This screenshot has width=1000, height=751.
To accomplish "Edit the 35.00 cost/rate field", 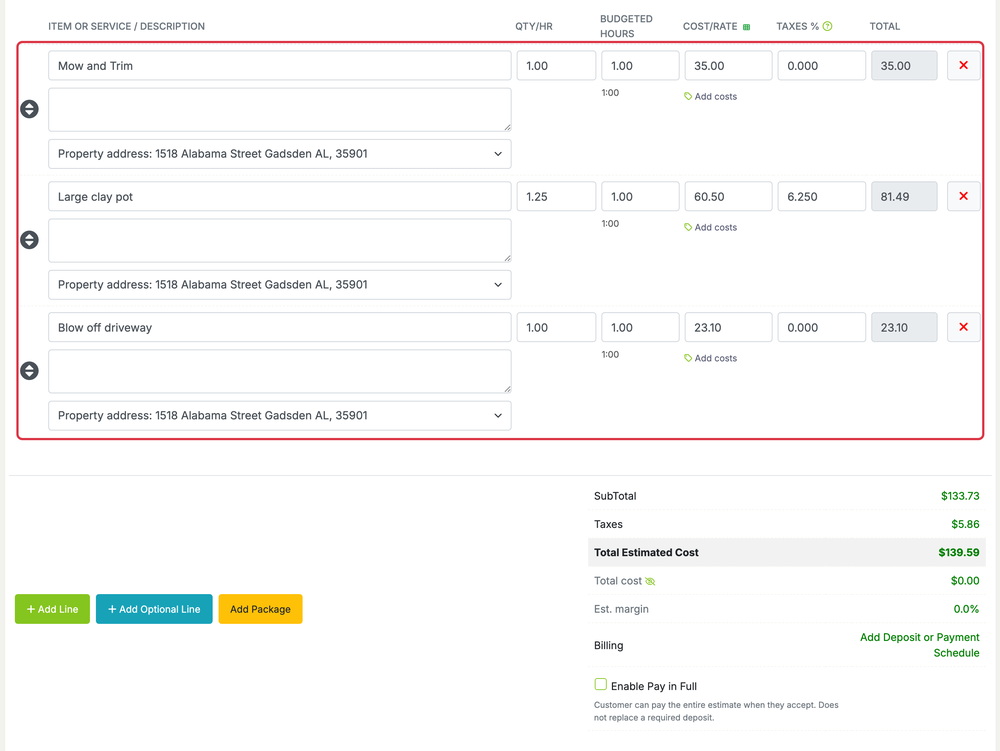I will click(728, 66).
